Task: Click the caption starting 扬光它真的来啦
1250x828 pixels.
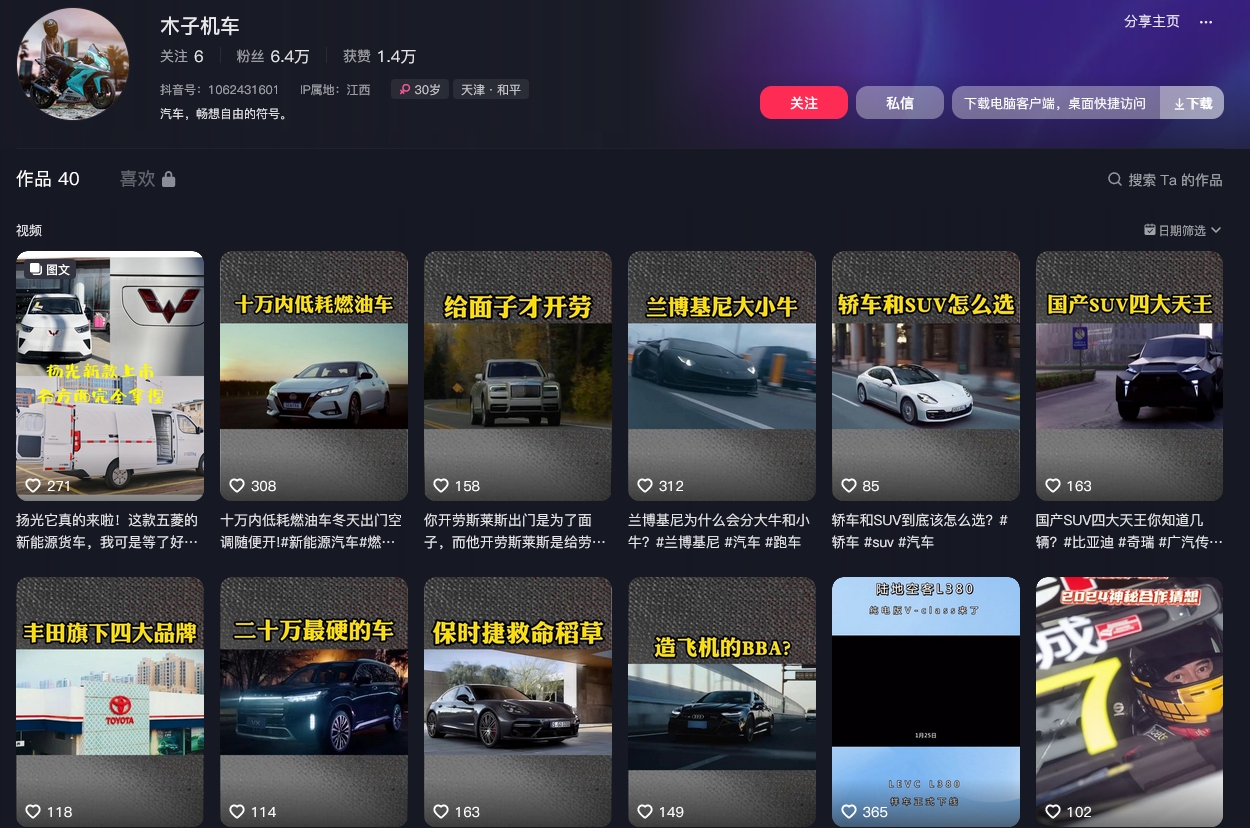Action: [108, 531]
